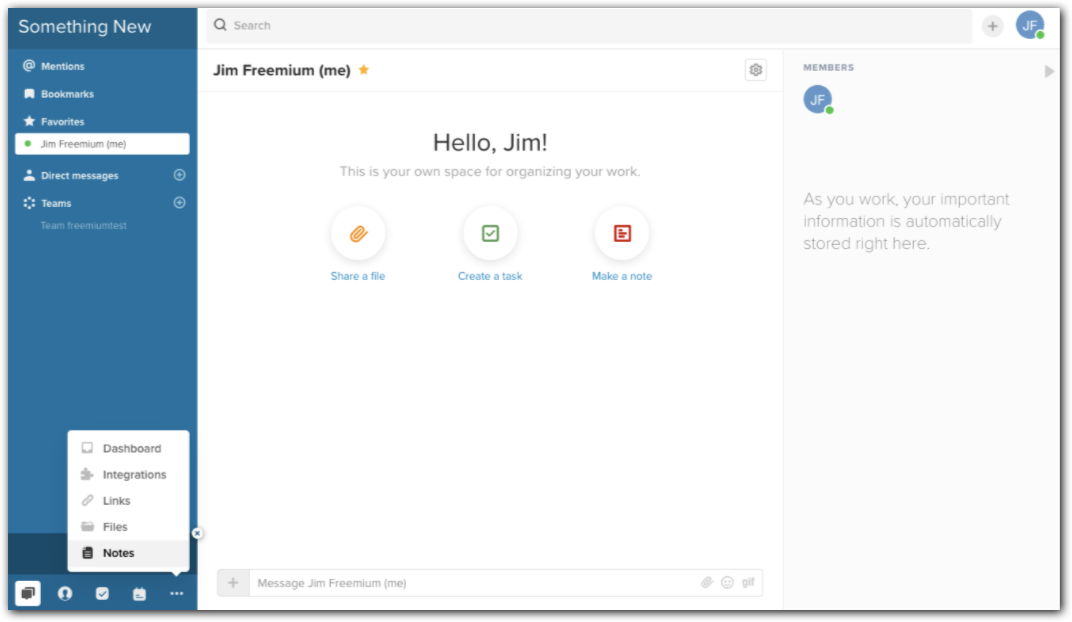Select Notes from the popup menu
Image resolution: width=1072 pixels, height=622 pixels.
pos(118,552)
